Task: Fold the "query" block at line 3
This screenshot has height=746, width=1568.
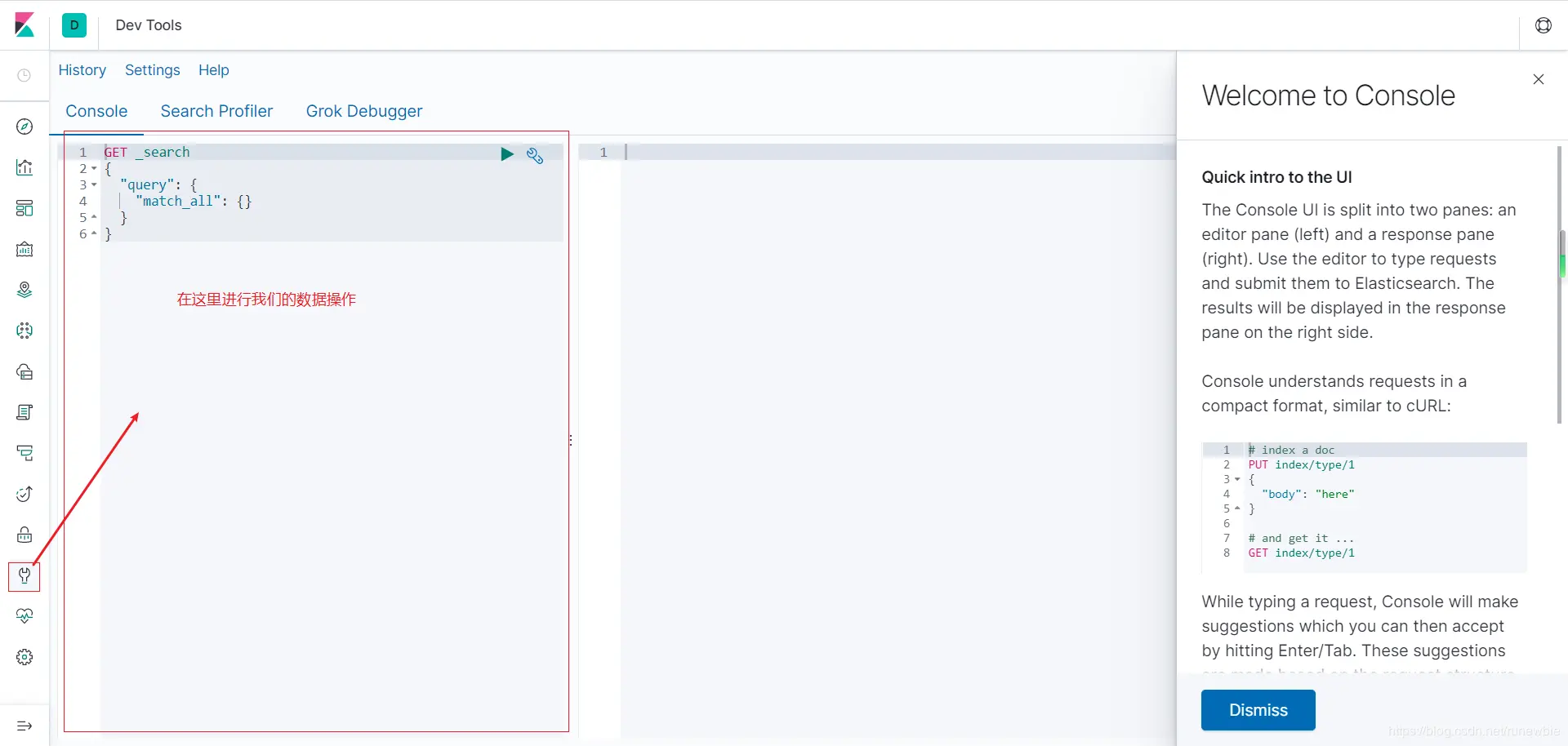Action: coord(94,185)
